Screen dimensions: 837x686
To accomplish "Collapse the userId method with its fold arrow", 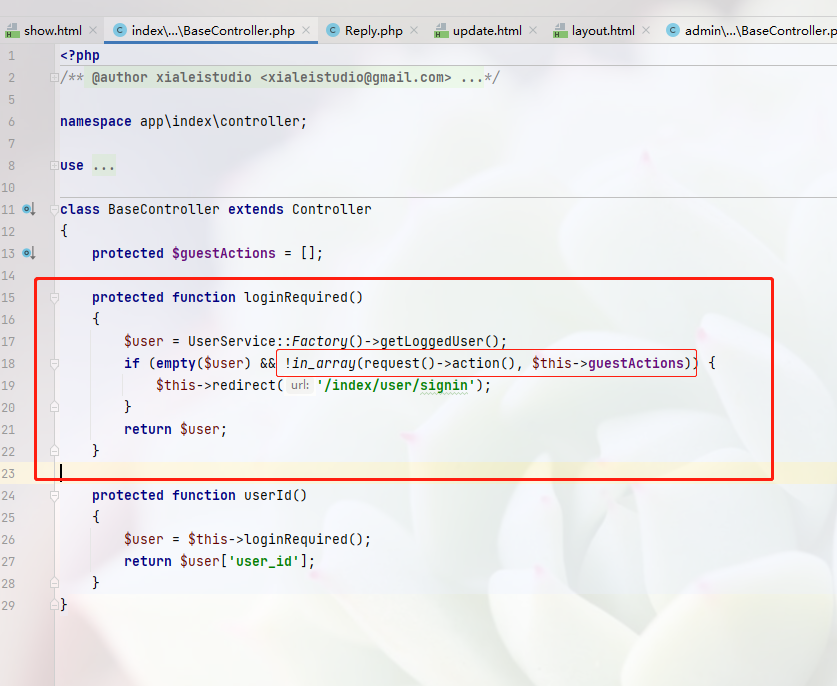I will click(52, 495).
